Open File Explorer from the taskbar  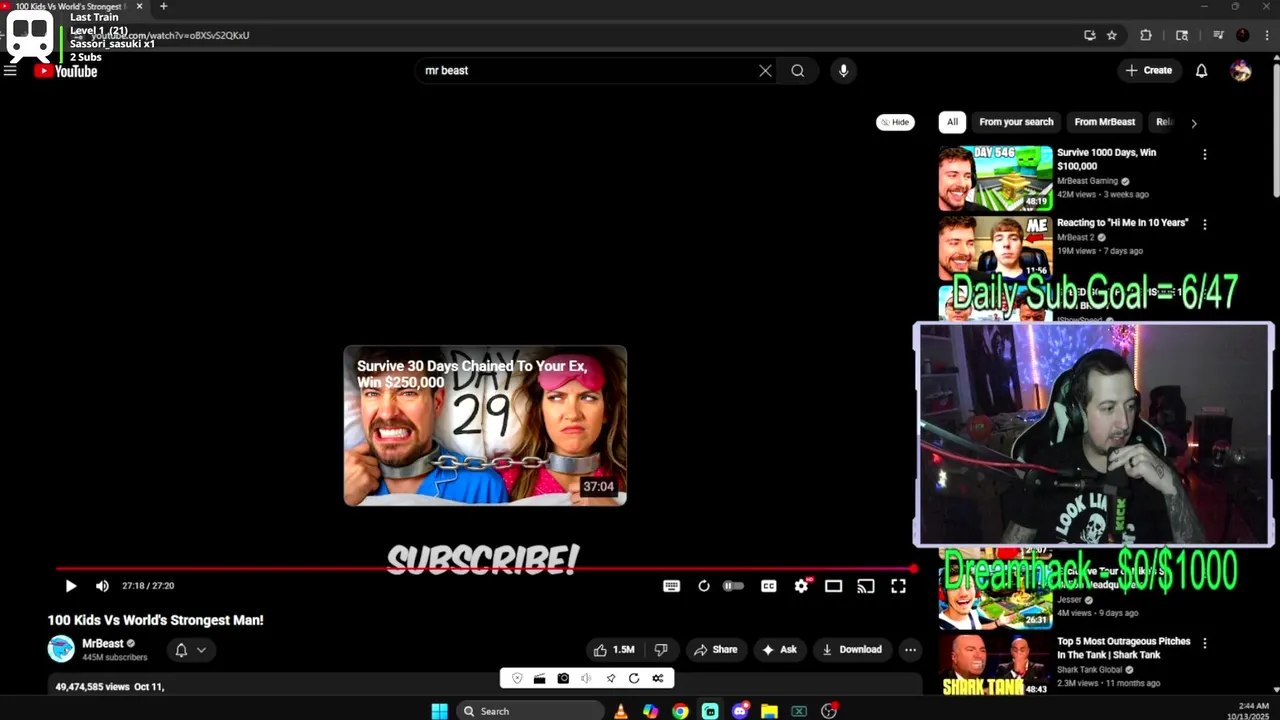coord(769,711)
